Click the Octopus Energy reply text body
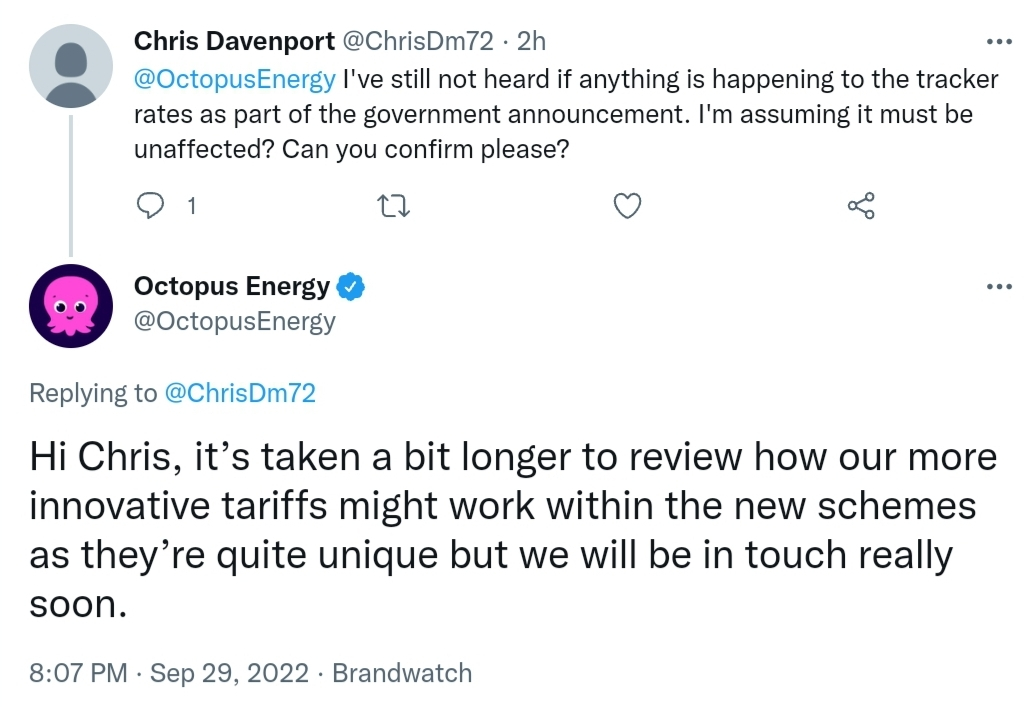 coord(513,530)
